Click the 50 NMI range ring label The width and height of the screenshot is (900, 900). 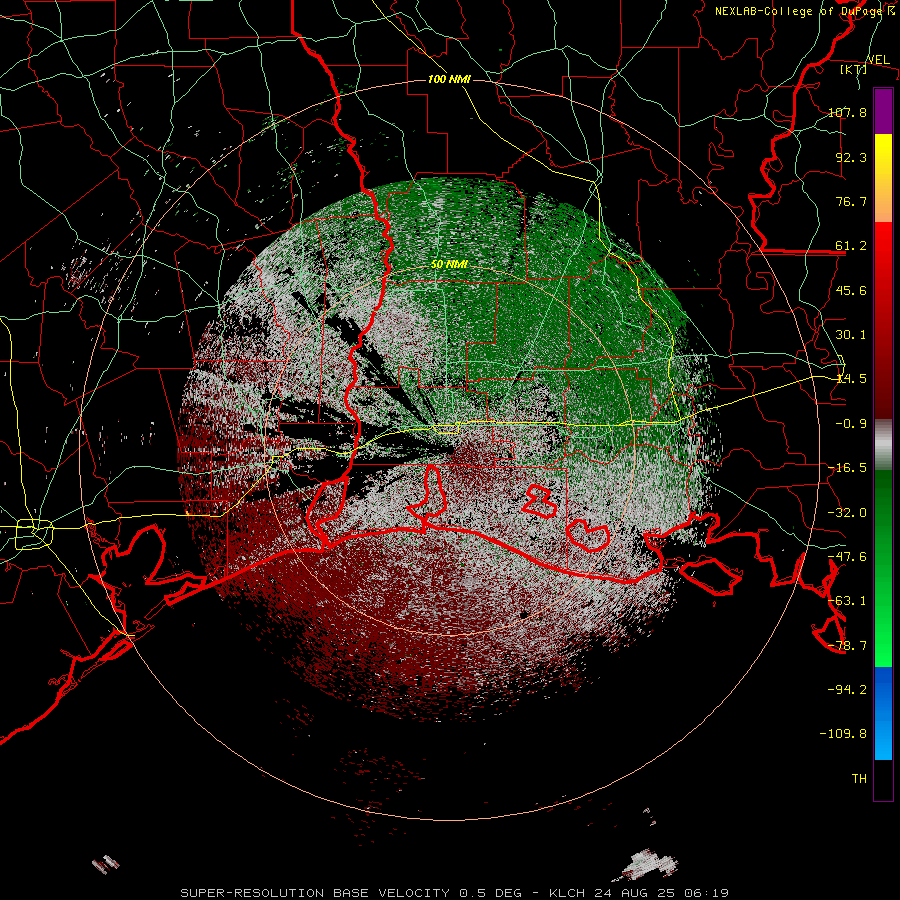pos(449,264)
